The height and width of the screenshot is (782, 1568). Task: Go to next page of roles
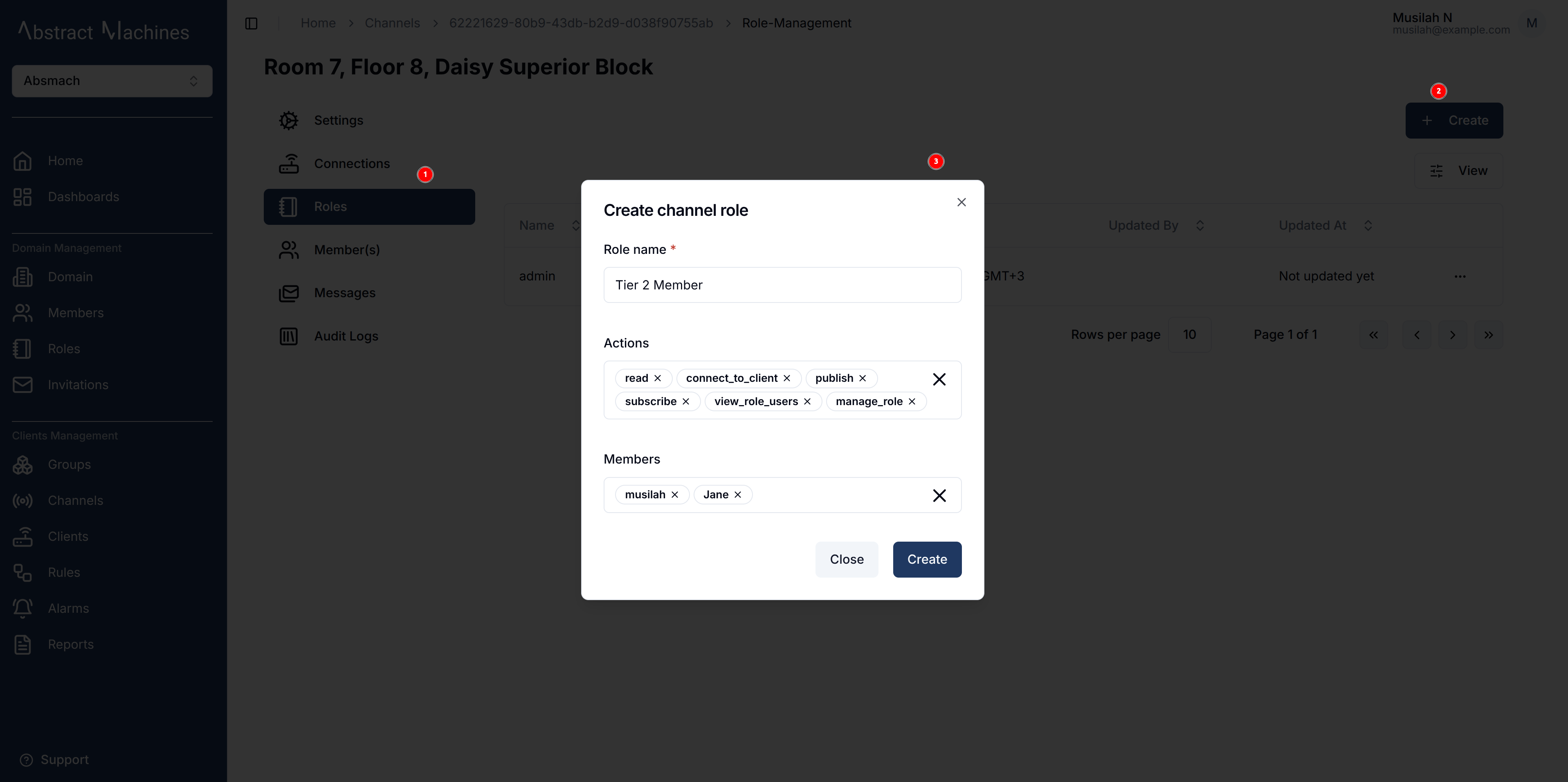(x=1452, y=335)
